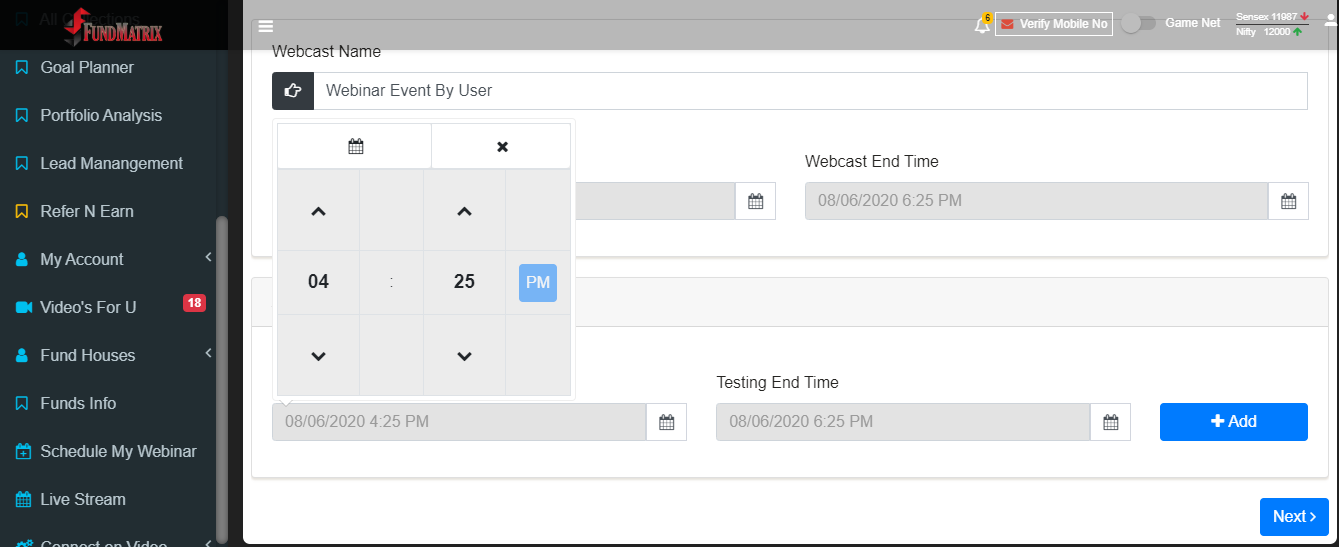Click the user profile icon
Image resolution: width=1339 pixels, height=547 pixels.
(x=1330, y=20)
